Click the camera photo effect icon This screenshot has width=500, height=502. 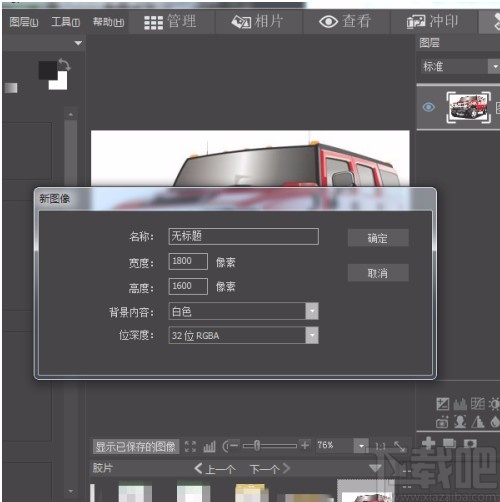(442, 423)
